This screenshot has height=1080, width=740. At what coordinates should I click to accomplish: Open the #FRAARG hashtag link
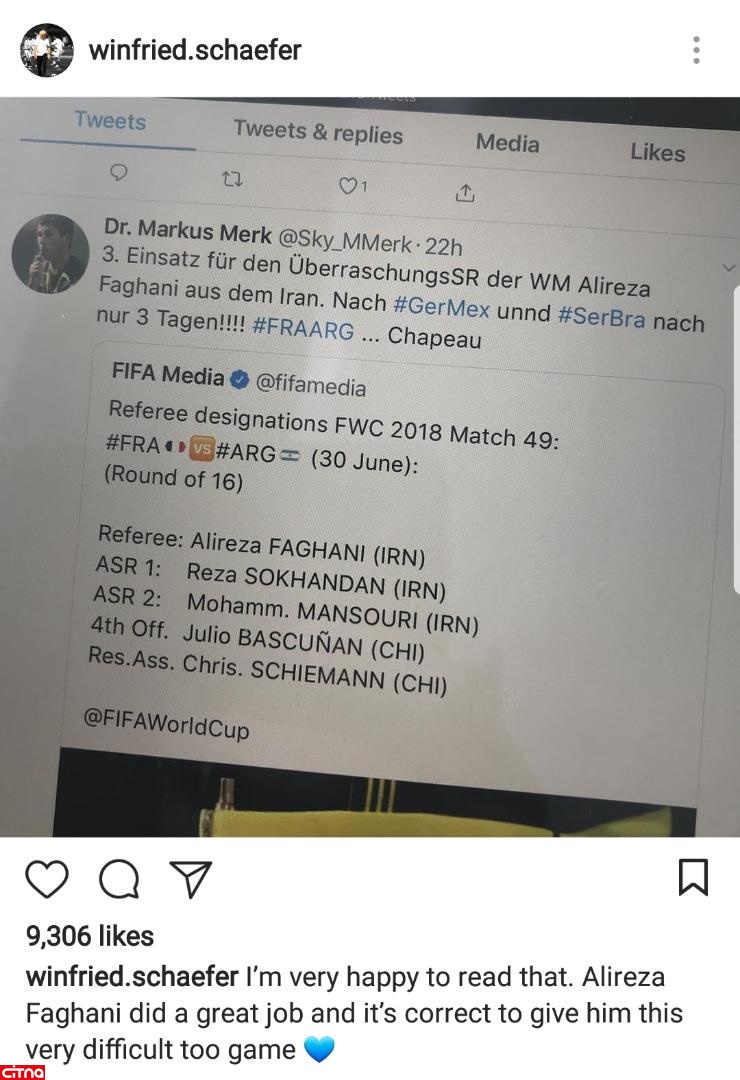303,329
